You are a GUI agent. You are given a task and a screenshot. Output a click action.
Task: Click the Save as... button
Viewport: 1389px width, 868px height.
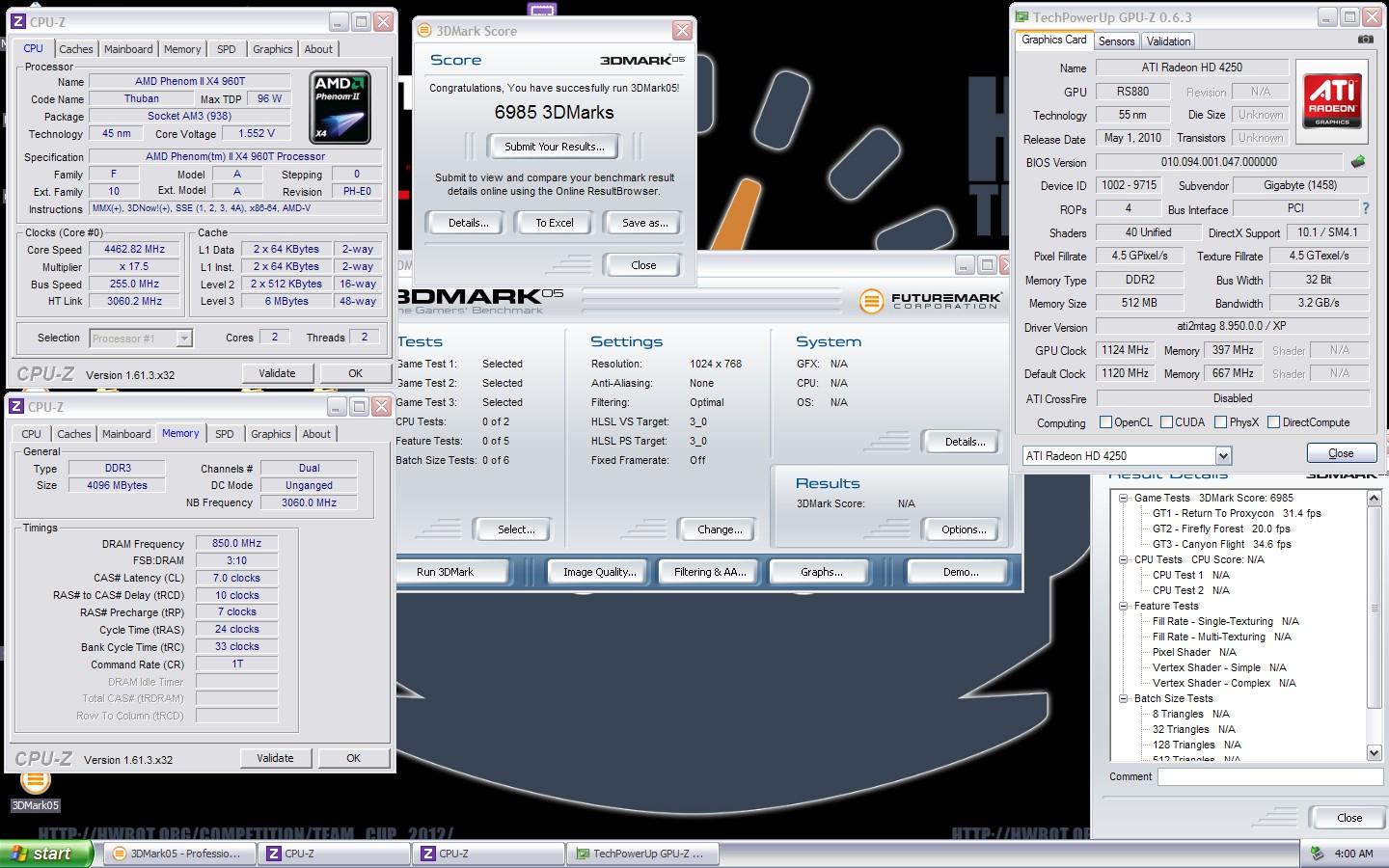click(644, 223)
